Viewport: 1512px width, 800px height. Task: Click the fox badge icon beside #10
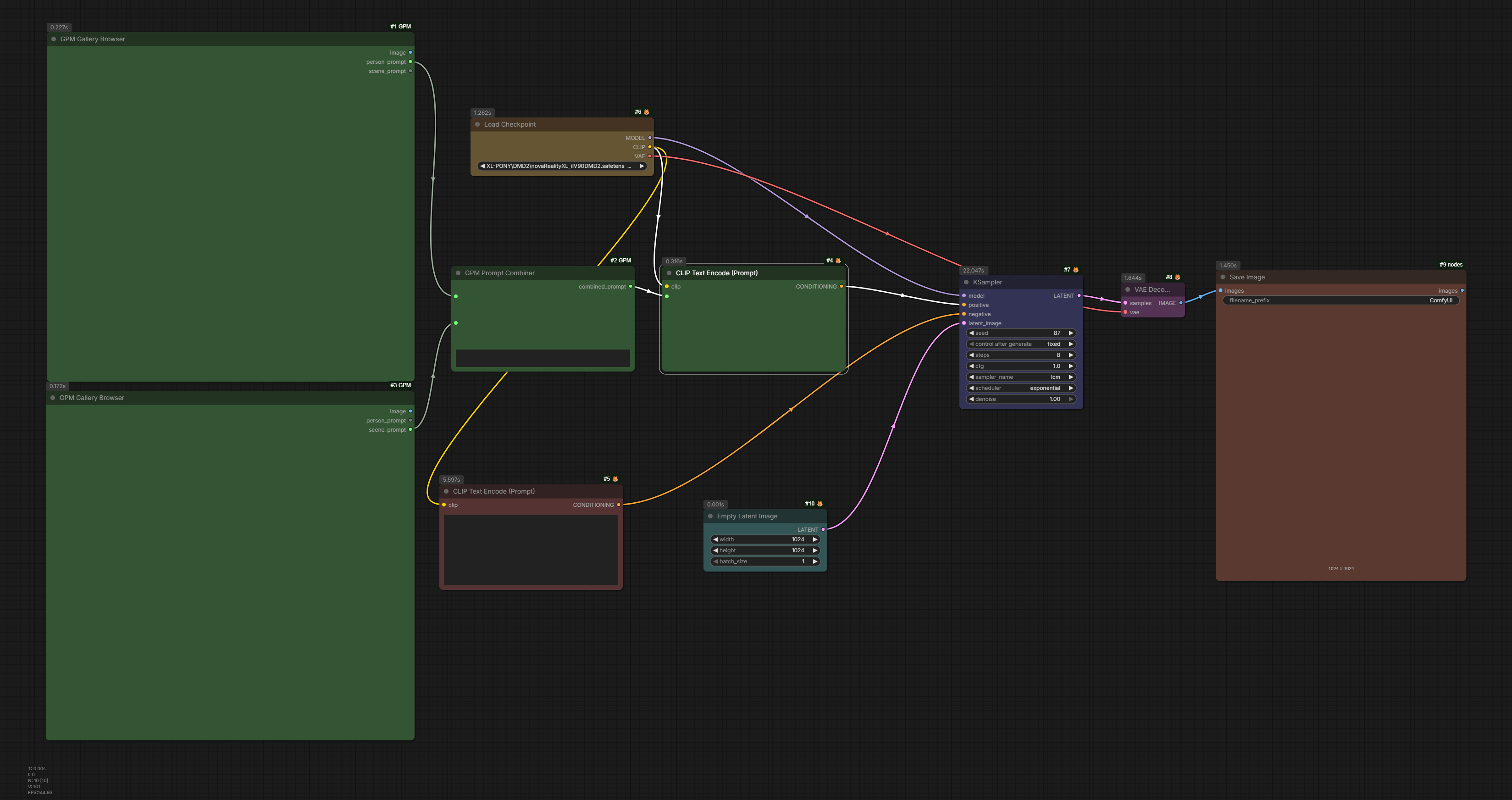(x=820, y=504)
